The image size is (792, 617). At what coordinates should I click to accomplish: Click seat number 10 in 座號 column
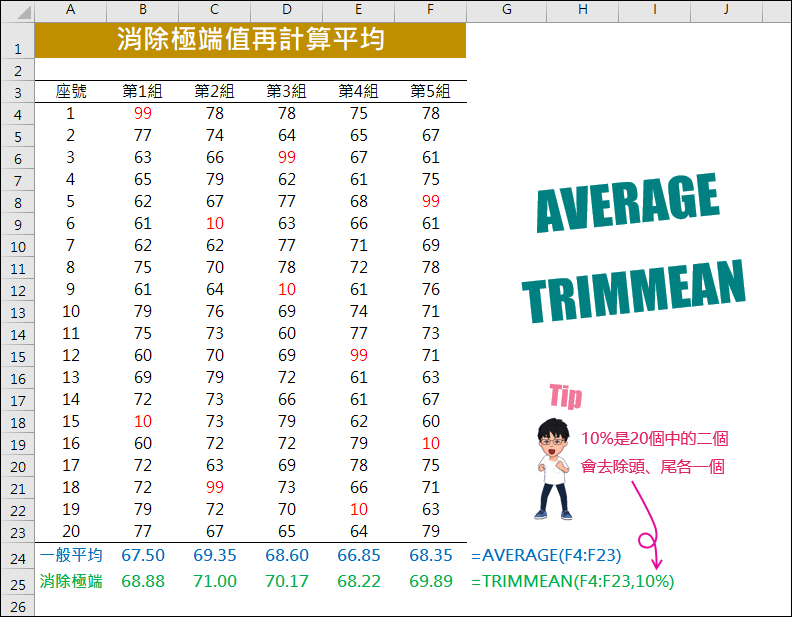click(x=71, y=312)
